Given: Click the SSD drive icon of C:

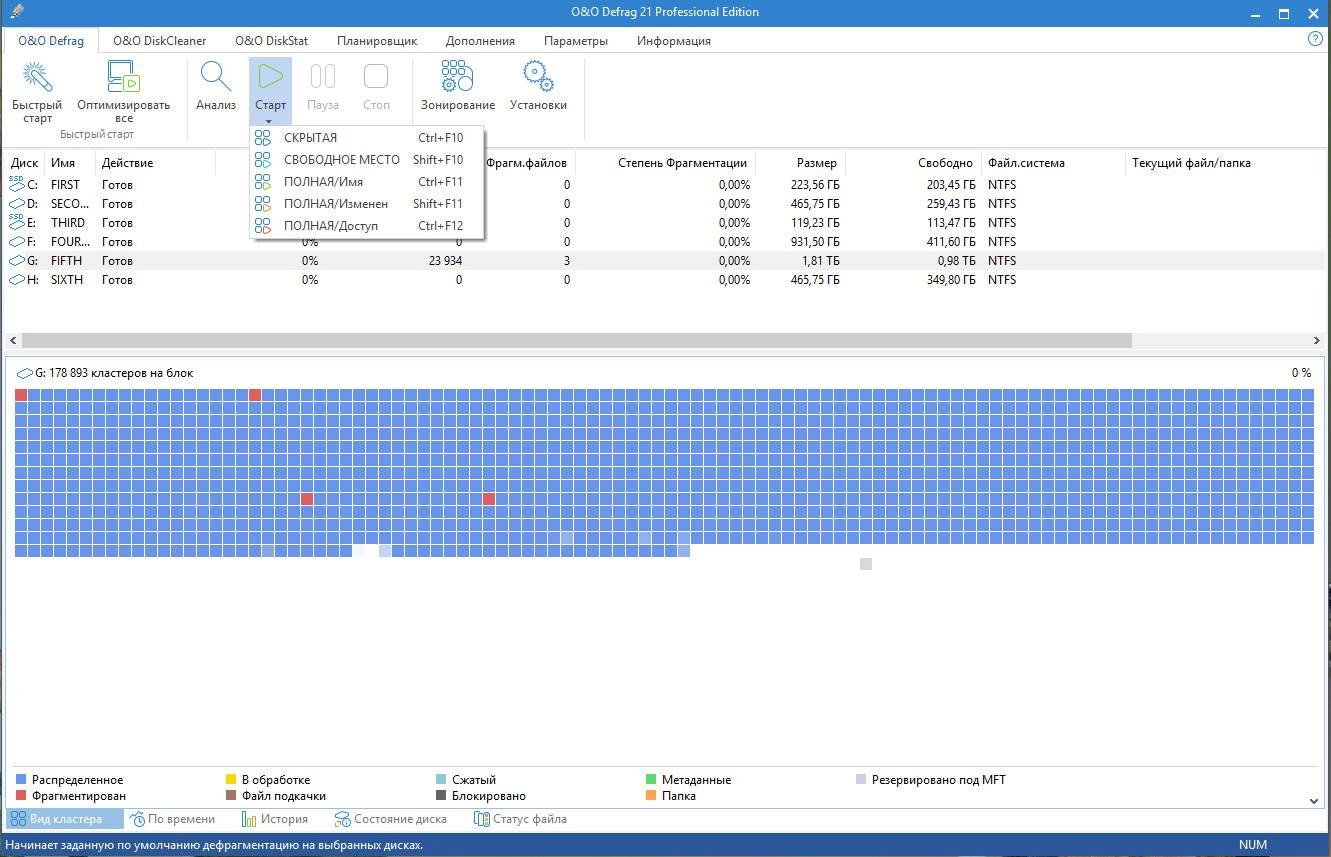Looking at the screenshot, I should click(16, 184).
